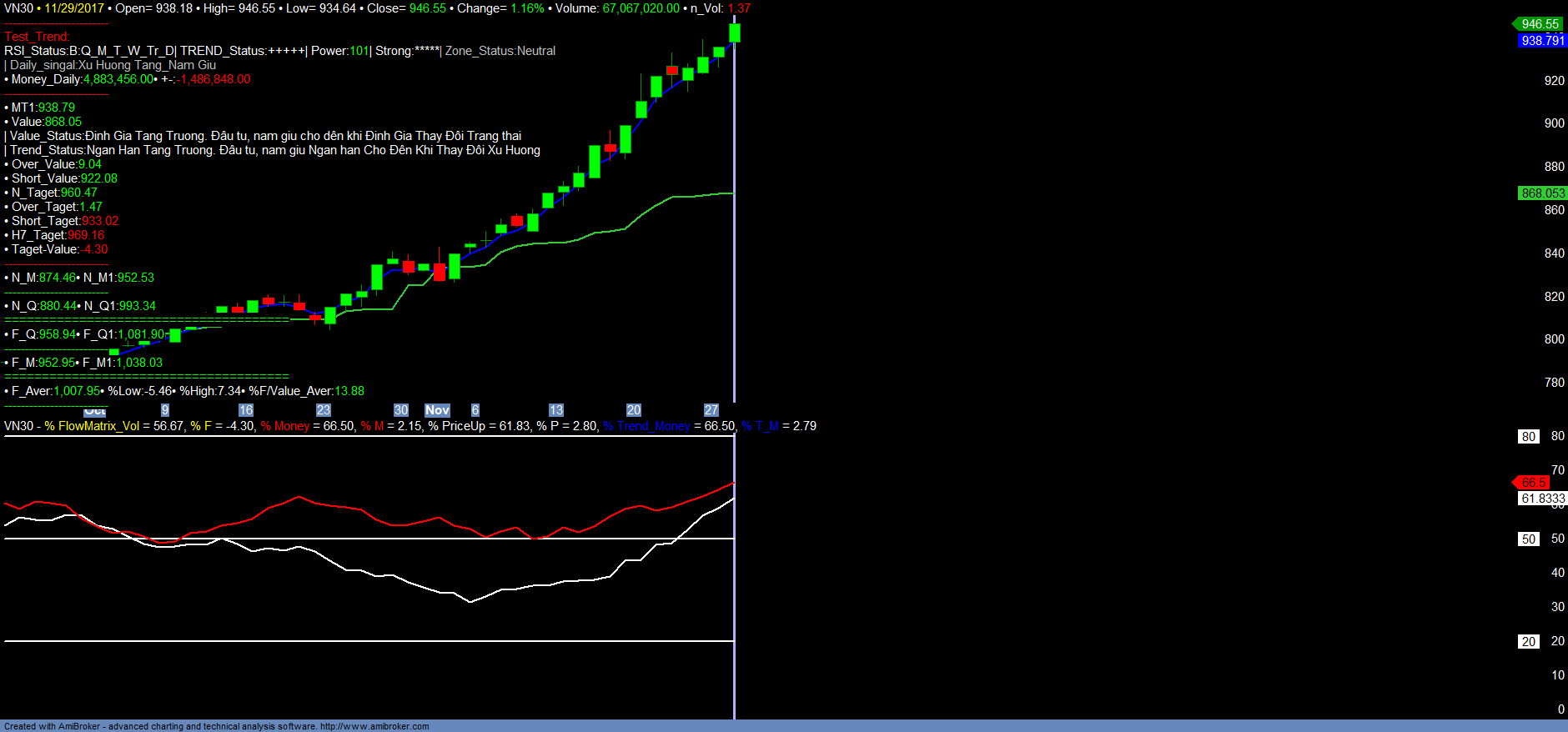The width and height of the screenshot is (1568, 732).
Task: Select the 16 marker on the date axis
Action: click(246, 410)
